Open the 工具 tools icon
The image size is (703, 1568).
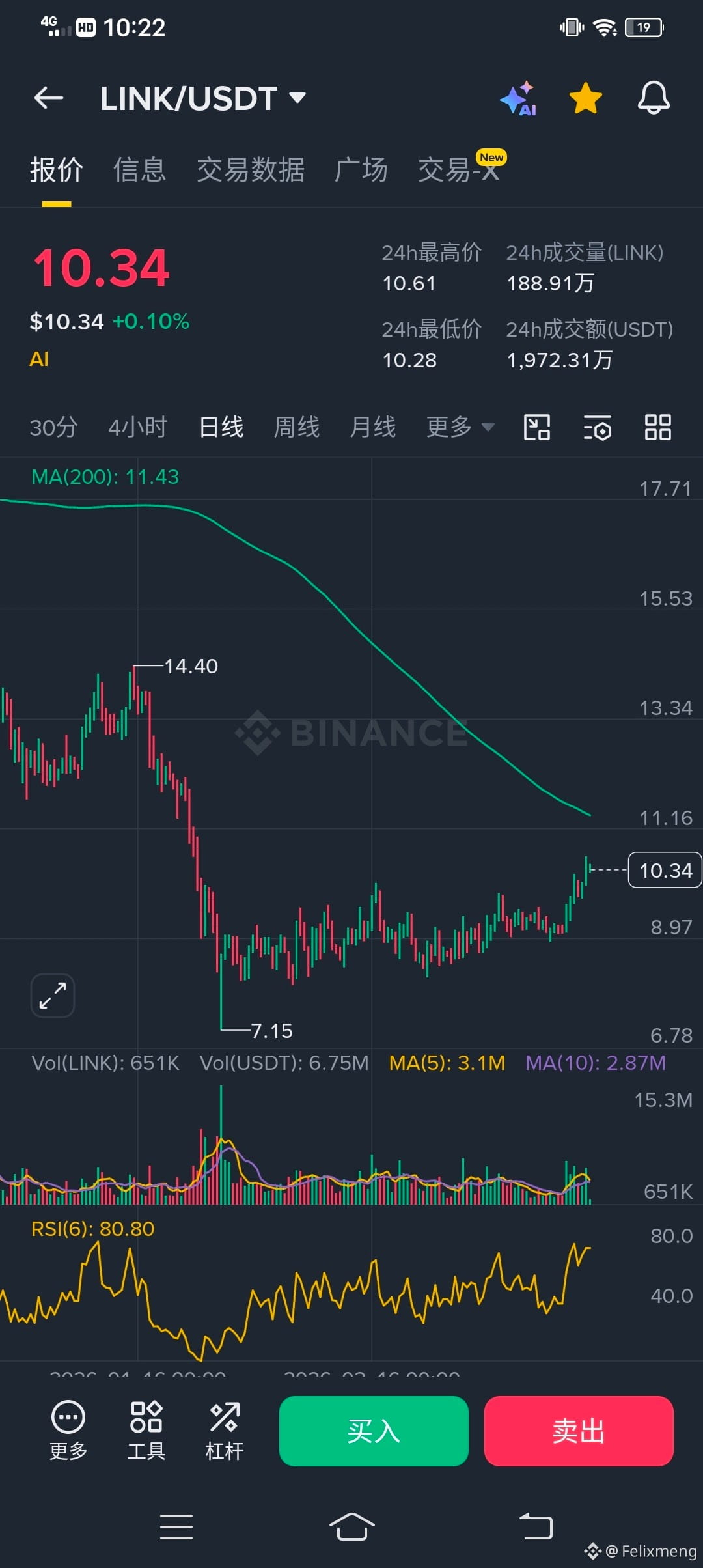(146, 1431)
